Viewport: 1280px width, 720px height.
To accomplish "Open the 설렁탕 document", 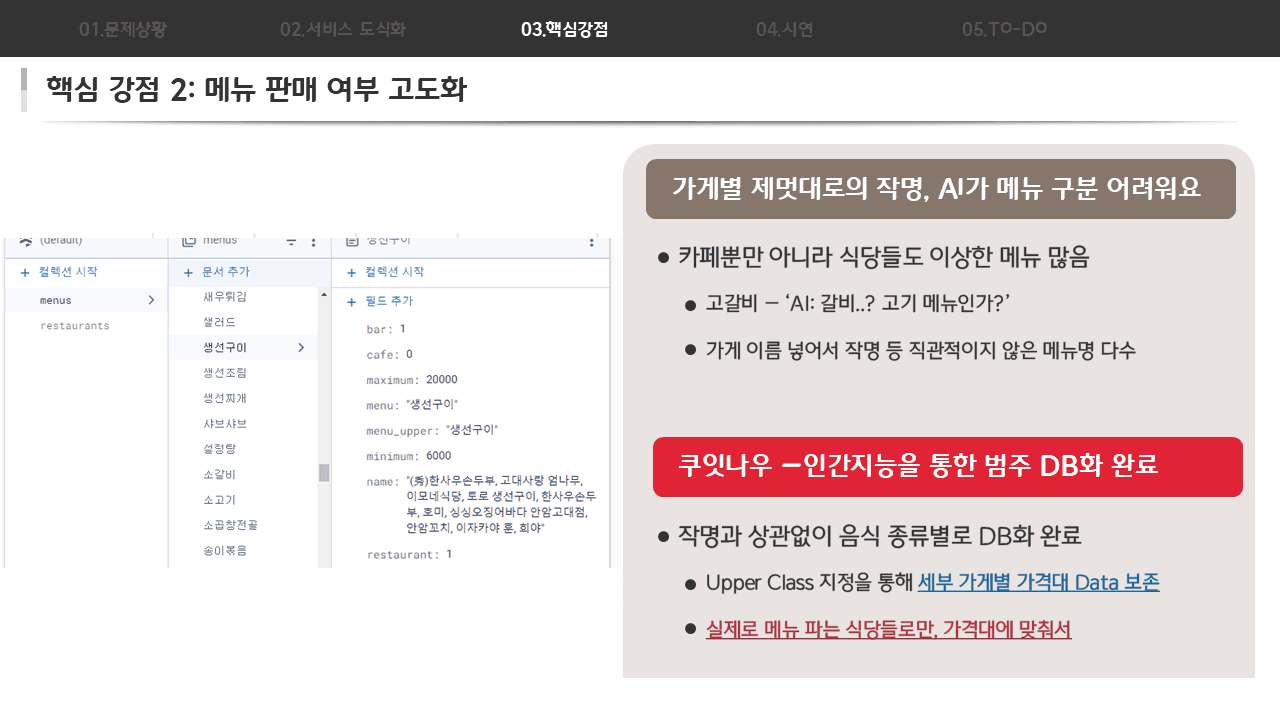I will click(x=219, y=449).
